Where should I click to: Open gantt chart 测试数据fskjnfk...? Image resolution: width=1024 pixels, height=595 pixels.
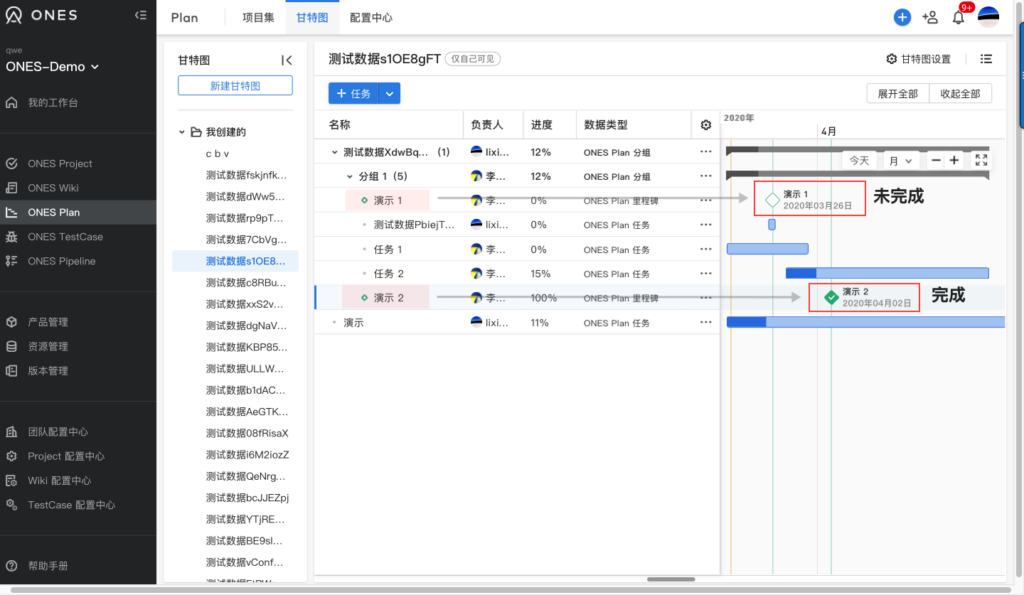click(246, 175)
